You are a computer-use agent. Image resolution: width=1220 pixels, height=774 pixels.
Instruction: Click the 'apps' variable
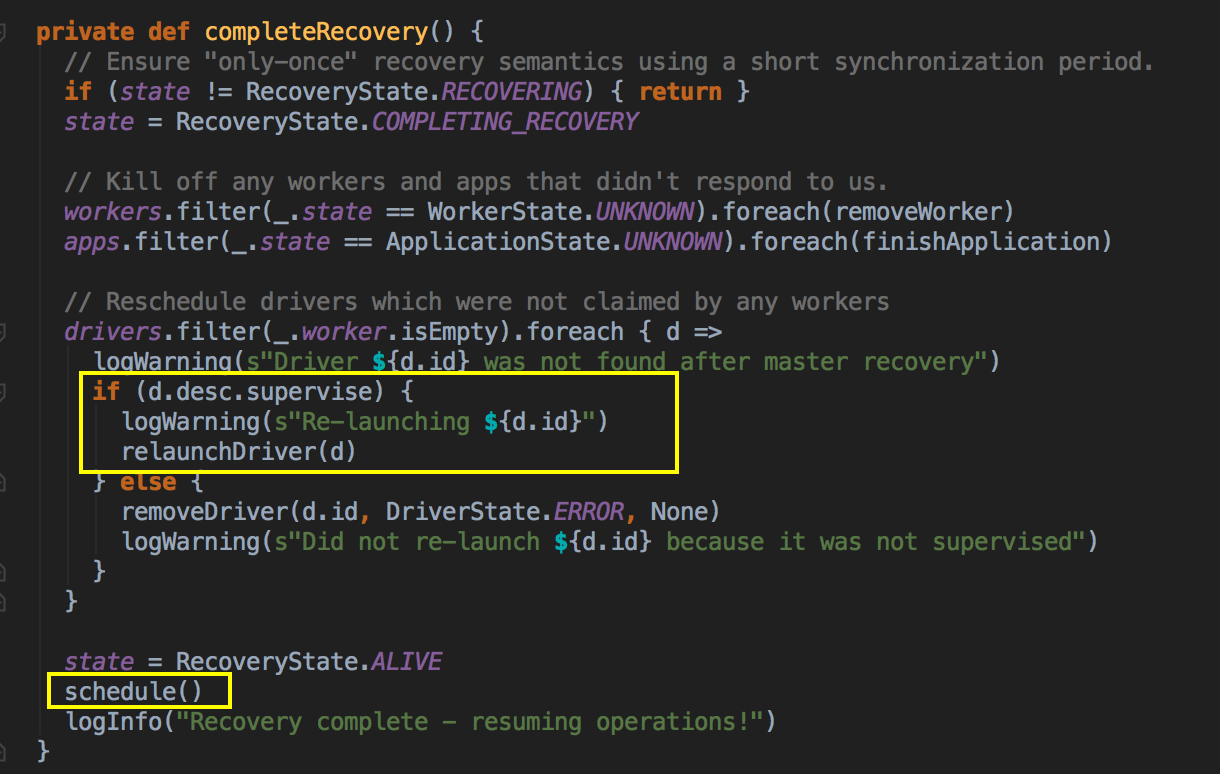92,242
